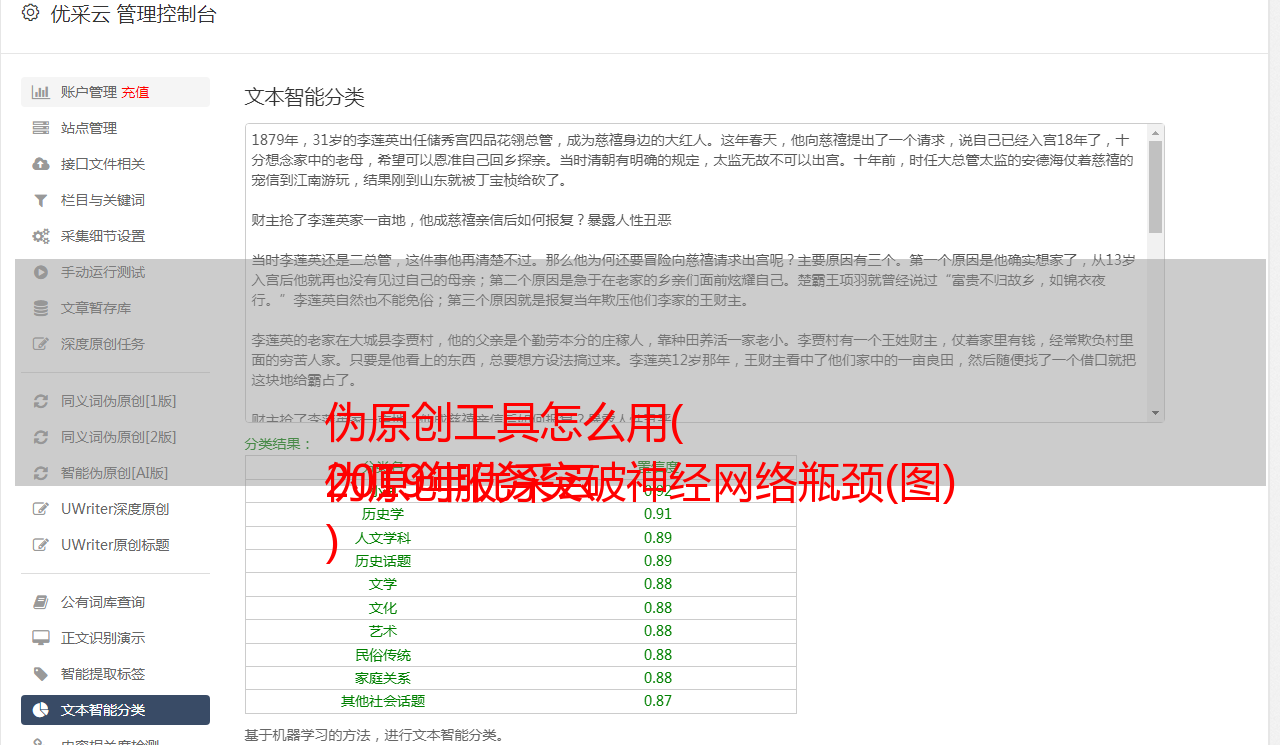
Task: Click the refresh icon for 同义词伪原创[2版]
Action: tap(41, 437)
